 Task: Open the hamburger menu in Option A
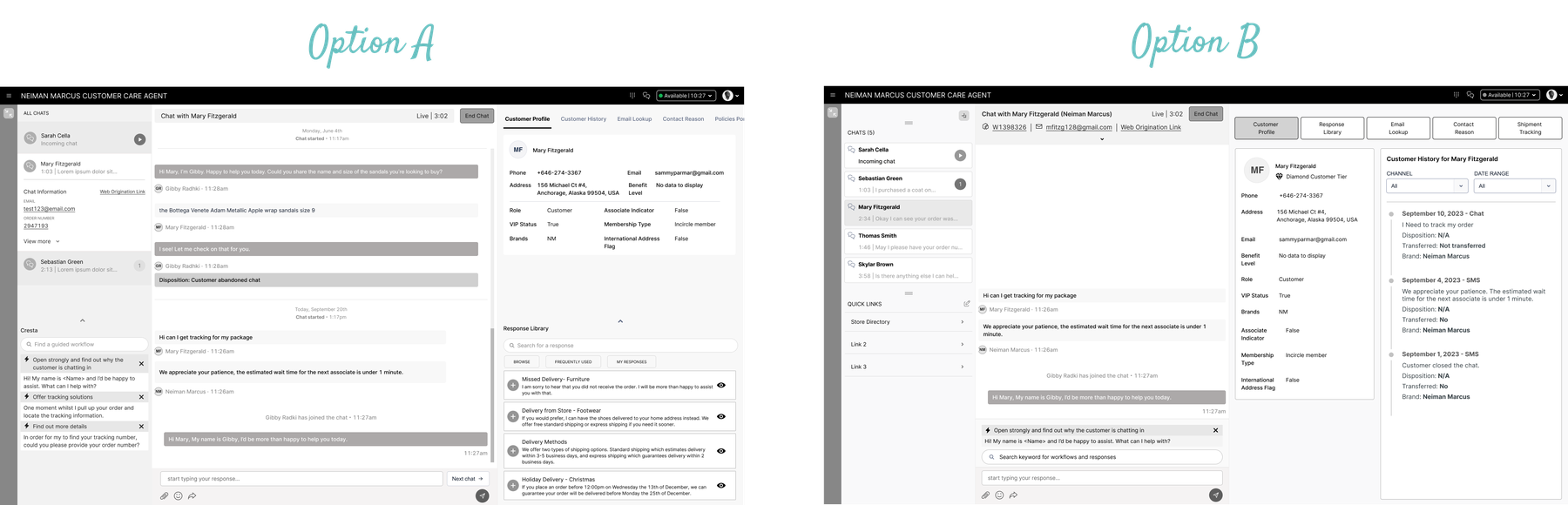9,96
